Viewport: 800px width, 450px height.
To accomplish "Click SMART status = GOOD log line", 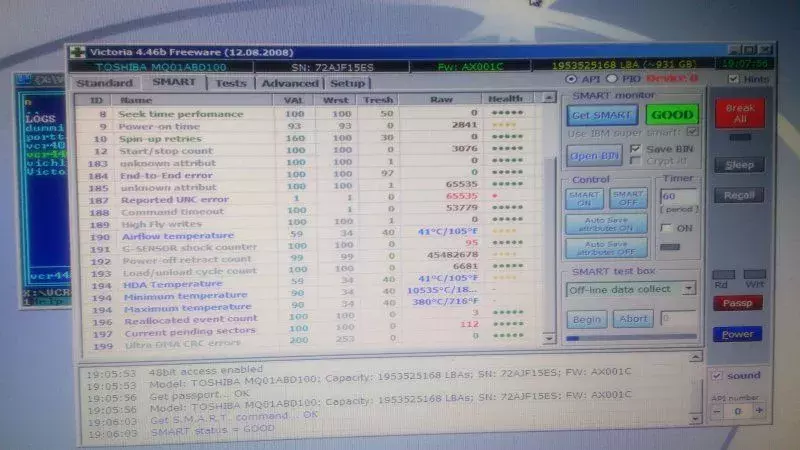I will coord(212,431).
